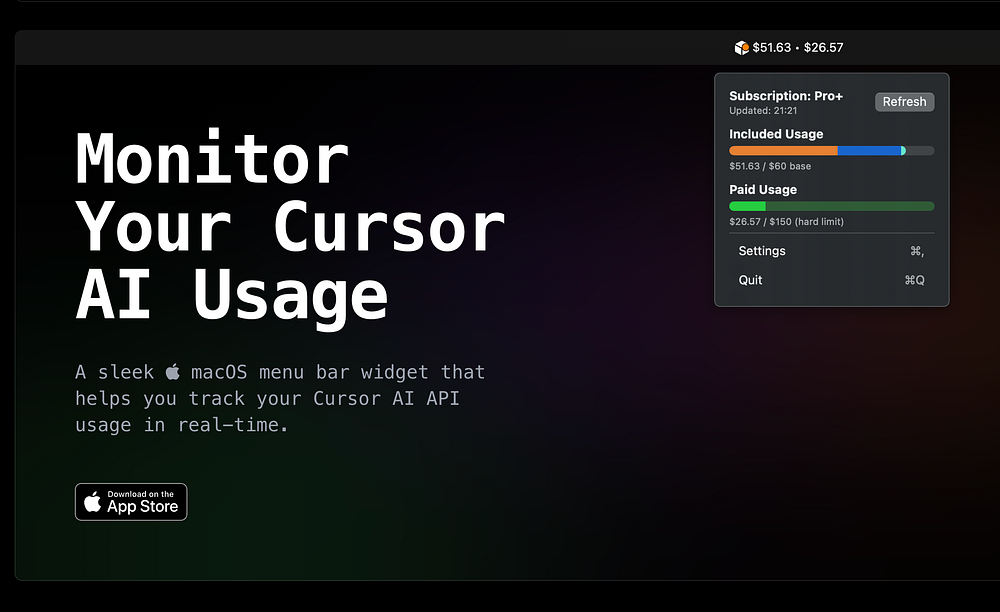
Task: Click the Included Usage progress bar
Action: 832,151
